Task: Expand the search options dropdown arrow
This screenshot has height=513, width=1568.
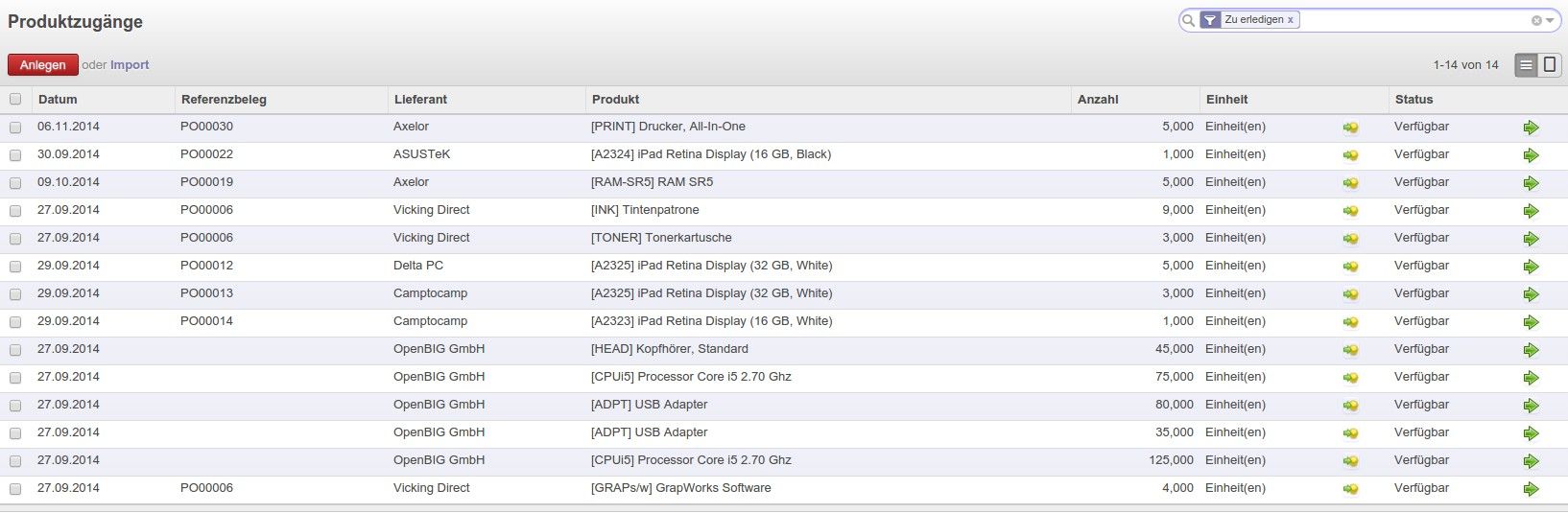Action: click(x=1550, y=20)
